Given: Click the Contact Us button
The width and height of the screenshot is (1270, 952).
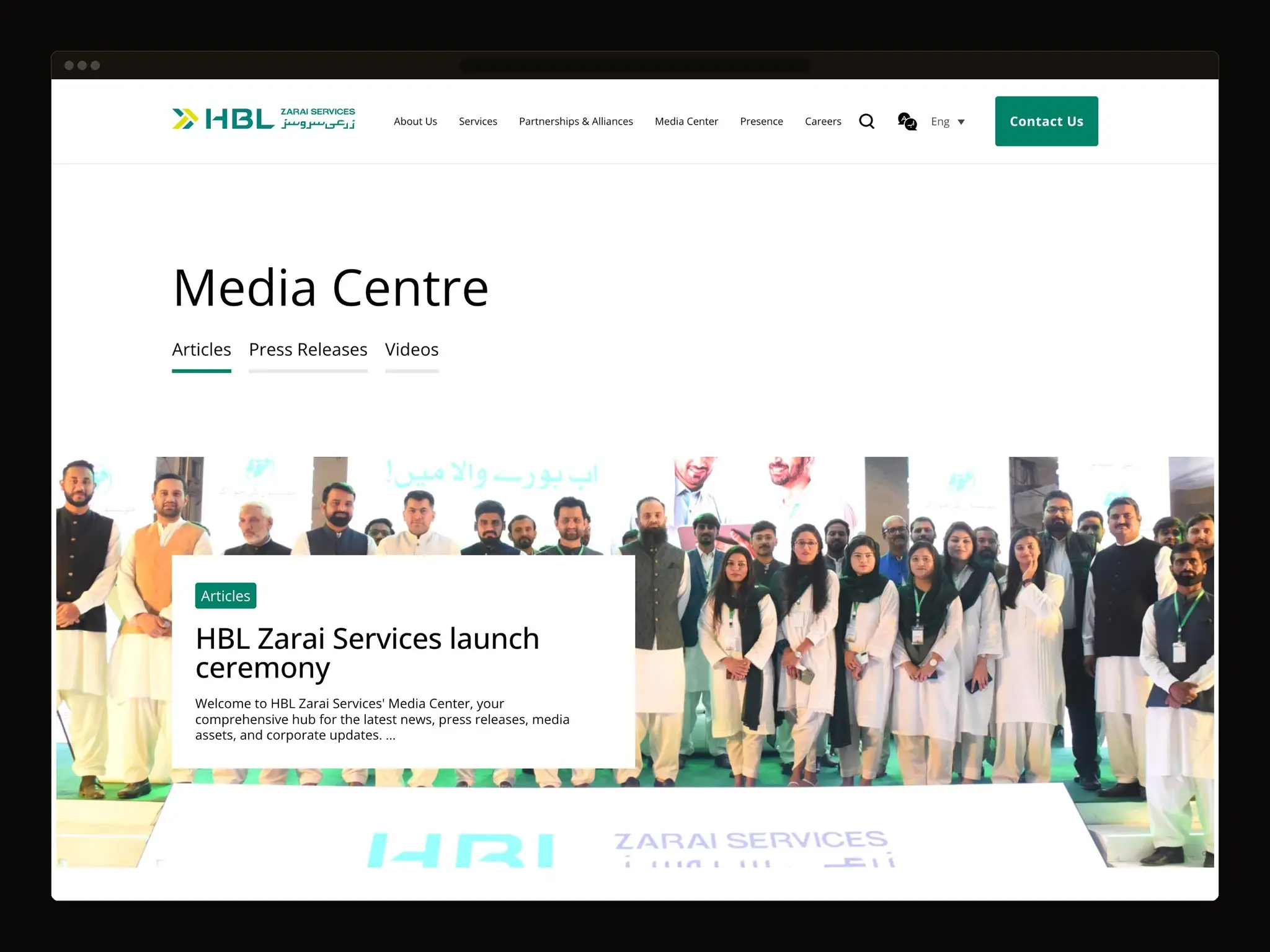Looking at the screenshot, I should (x=1047, y=121).
